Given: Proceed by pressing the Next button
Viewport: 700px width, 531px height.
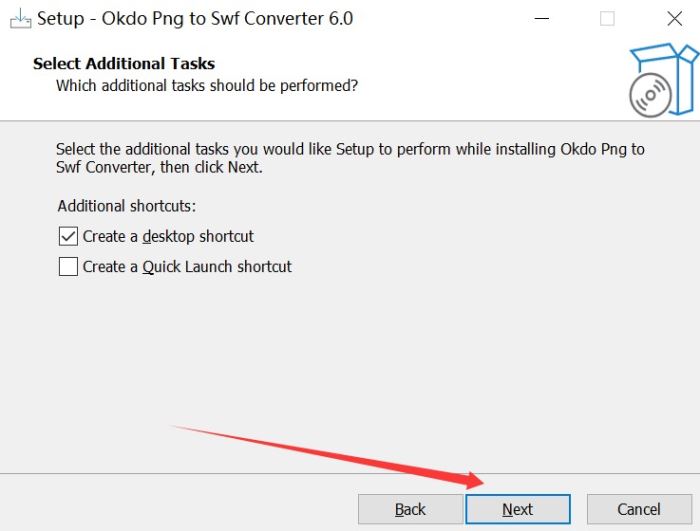Looking at the screenshot, I should (x=517, y=509).
